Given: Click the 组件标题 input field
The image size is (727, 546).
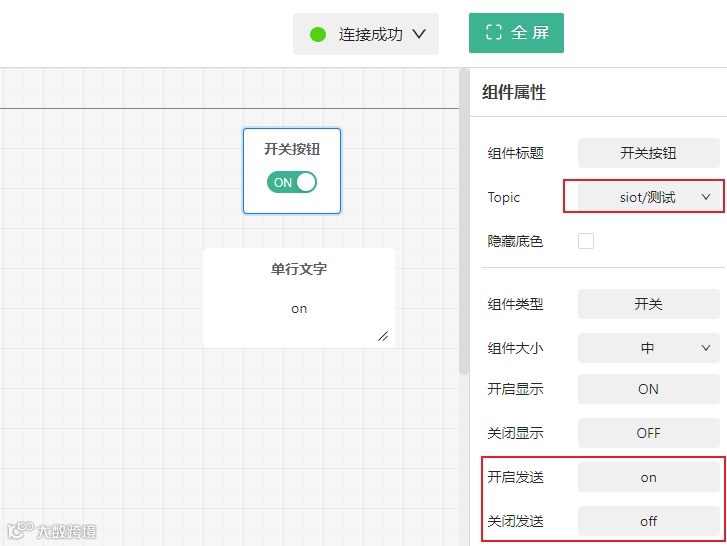Looking at the screenshot, I should coord(649,153).
